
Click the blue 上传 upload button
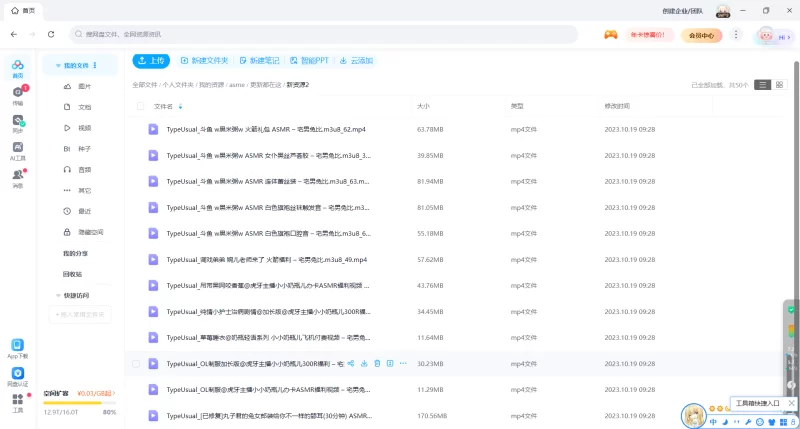point(152,60)
